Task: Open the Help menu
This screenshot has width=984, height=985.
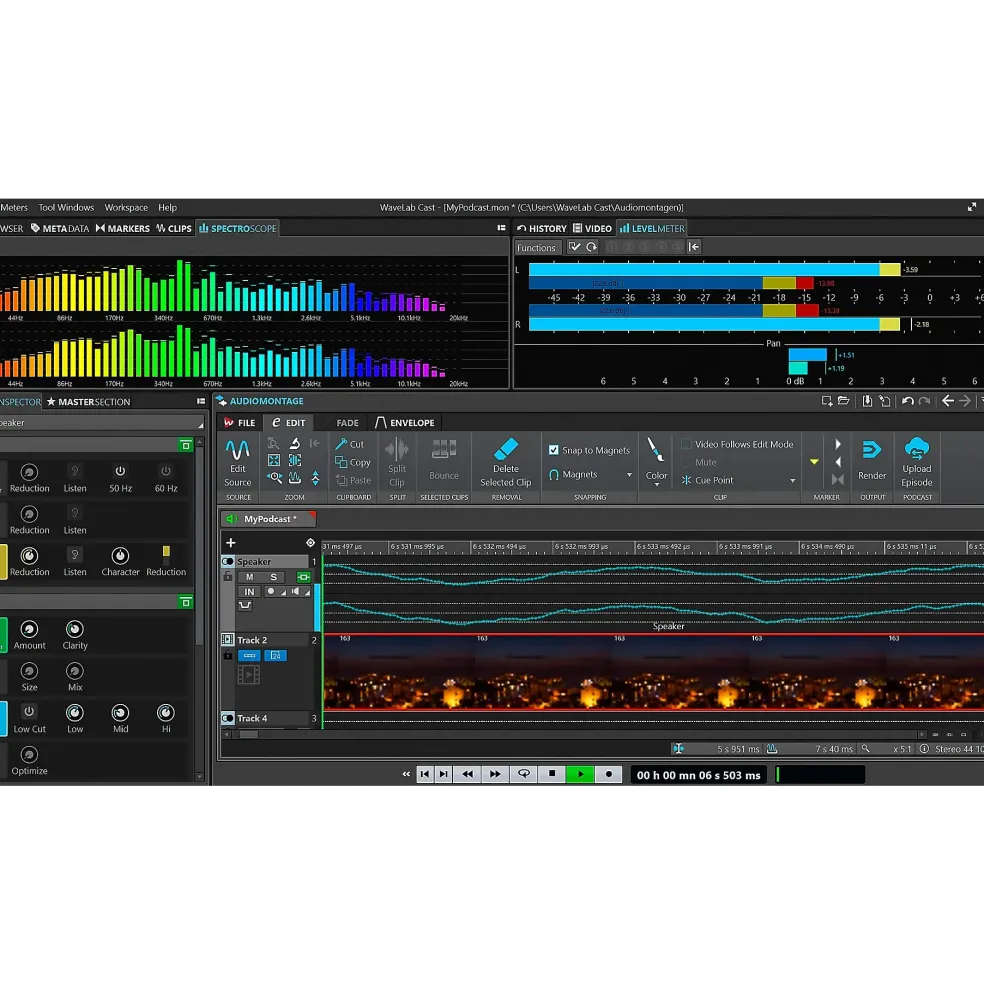Action: 167,207
